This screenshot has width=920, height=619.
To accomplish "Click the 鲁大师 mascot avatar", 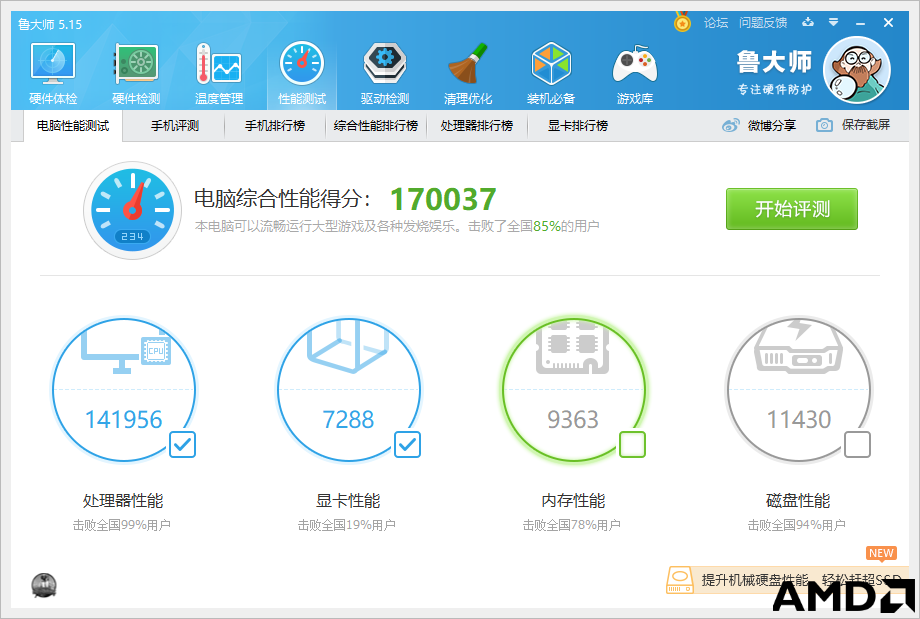I will 857,70.
